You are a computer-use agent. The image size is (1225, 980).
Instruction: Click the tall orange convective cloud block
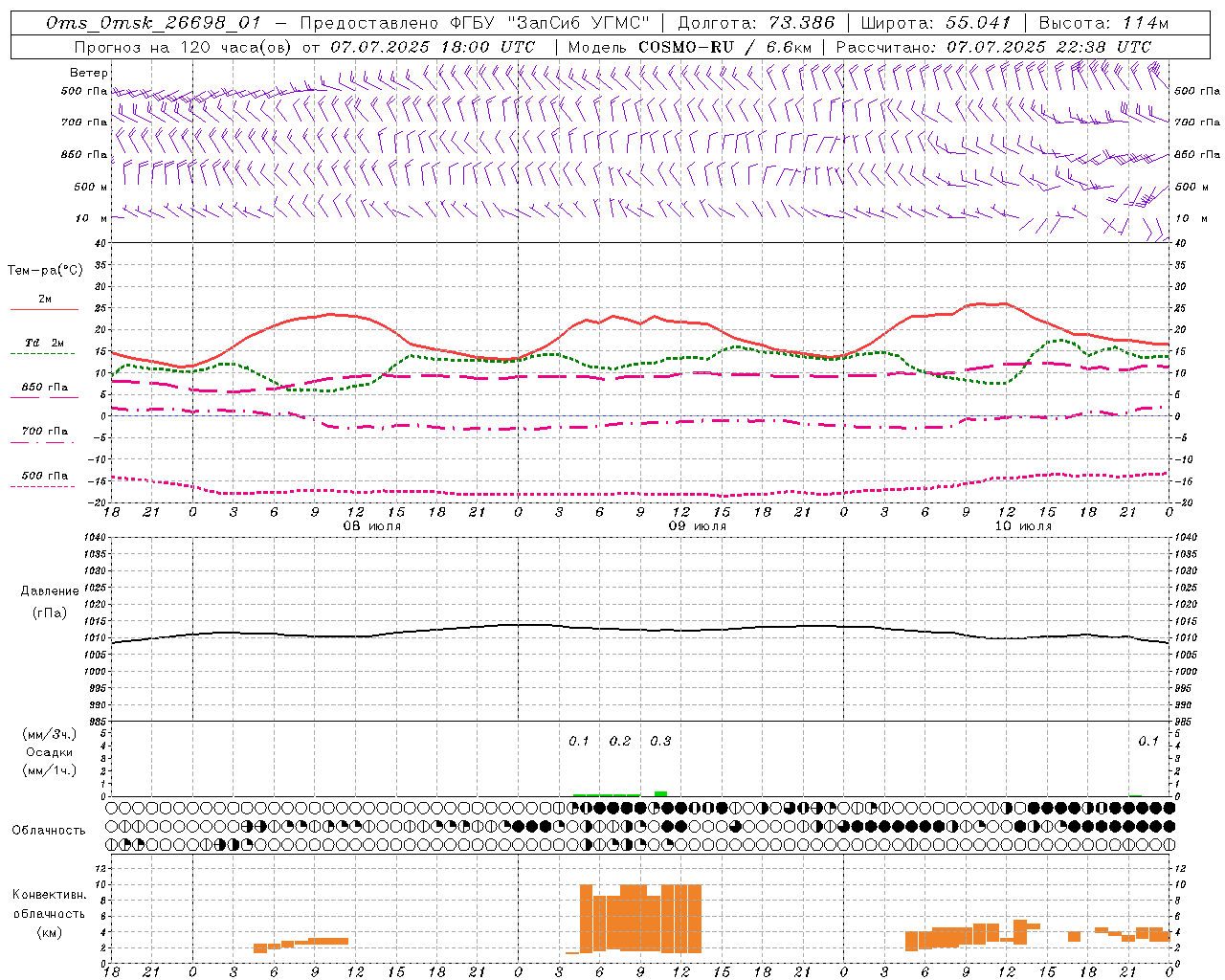640,918
